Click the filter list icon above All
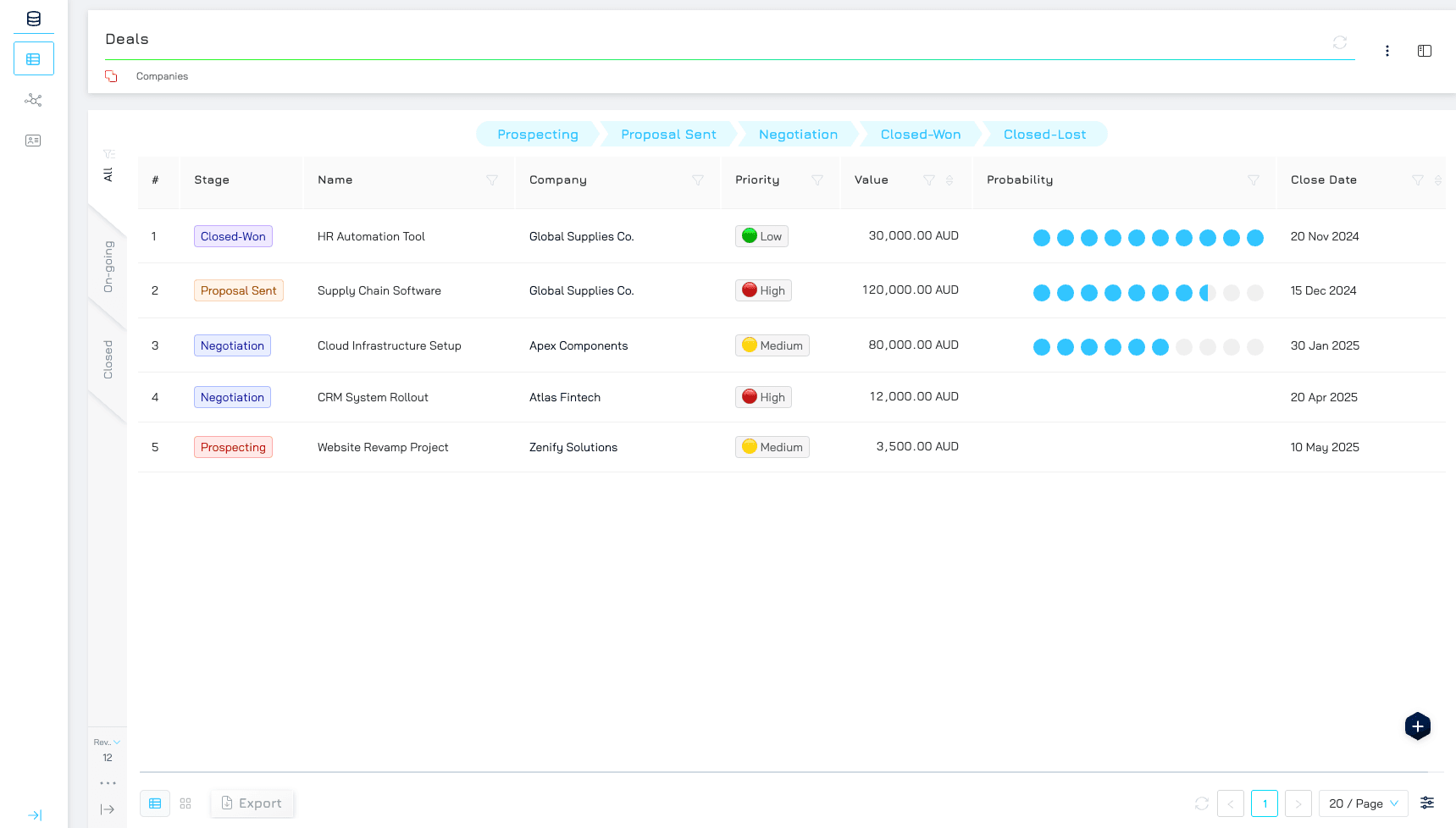The image size is (1456, 828). [x=108, y=154]
